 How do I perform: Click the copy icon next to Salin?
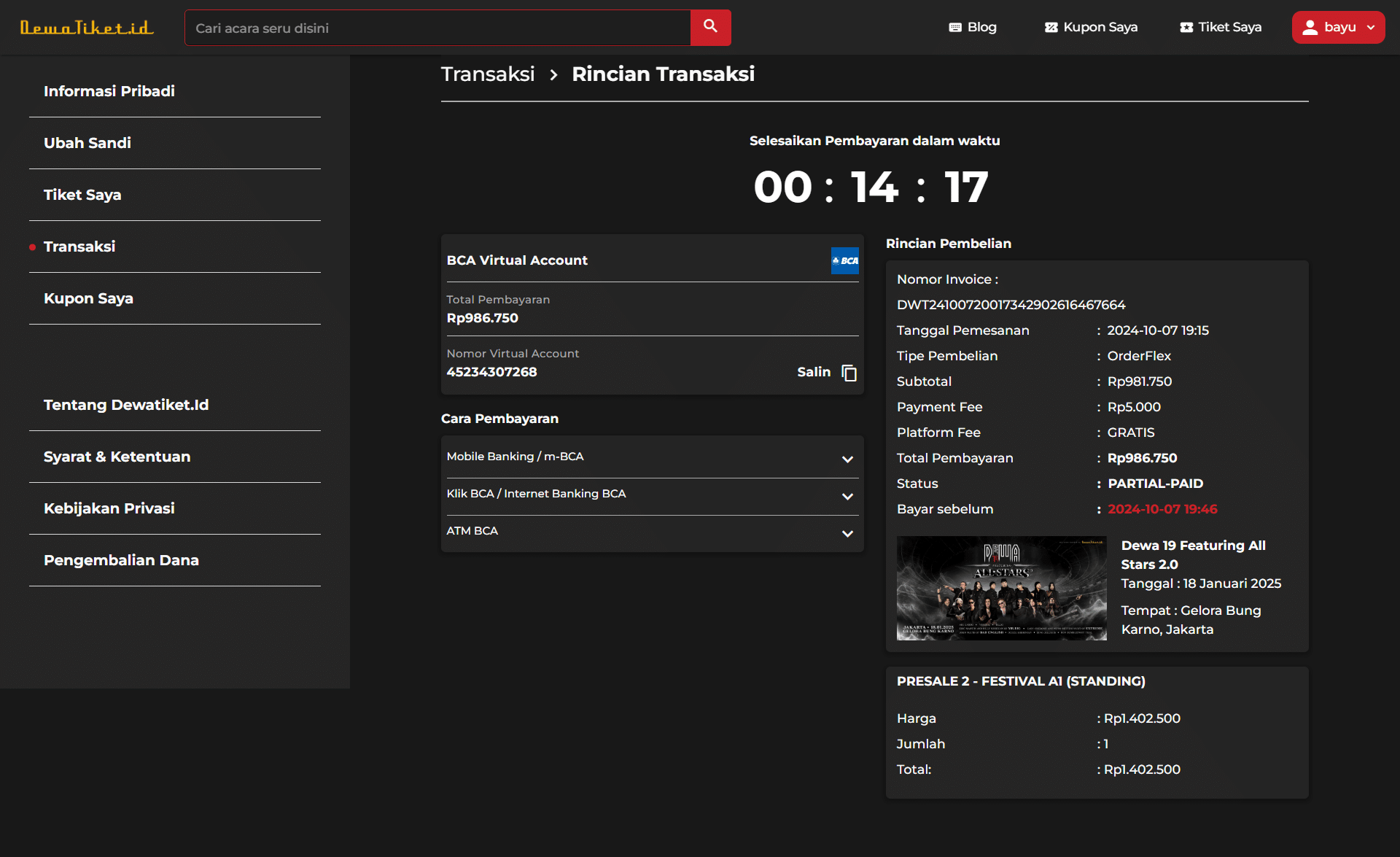849,373
